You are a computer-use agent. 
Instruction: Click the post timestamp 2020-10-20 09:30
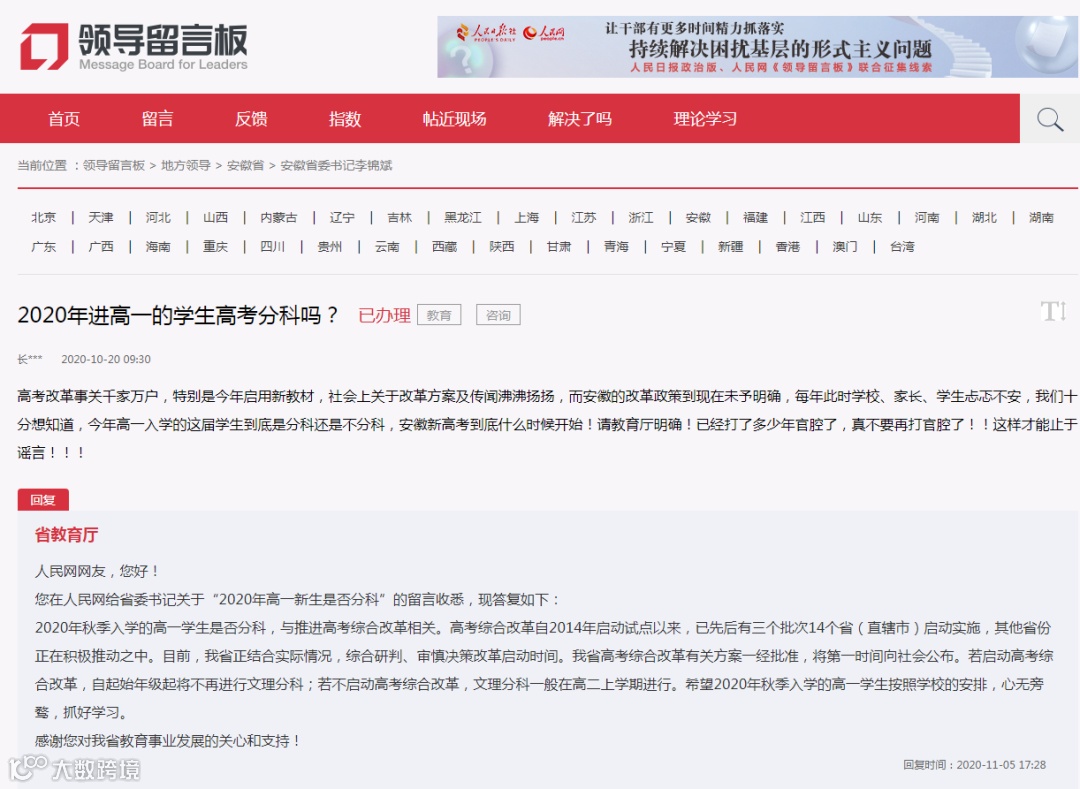tap(106, 359)
